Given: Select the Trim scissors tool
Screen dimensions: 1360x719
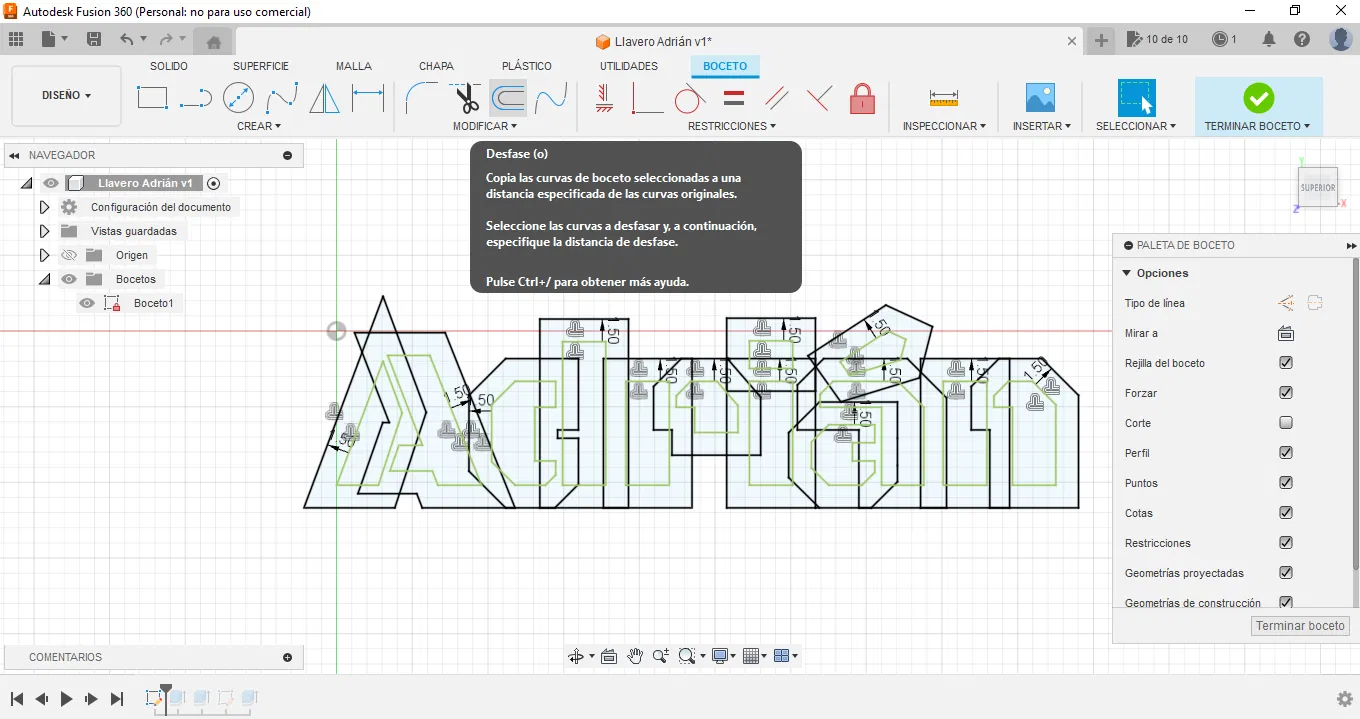Looking at the screenshot, I should (x=465, y=98).
